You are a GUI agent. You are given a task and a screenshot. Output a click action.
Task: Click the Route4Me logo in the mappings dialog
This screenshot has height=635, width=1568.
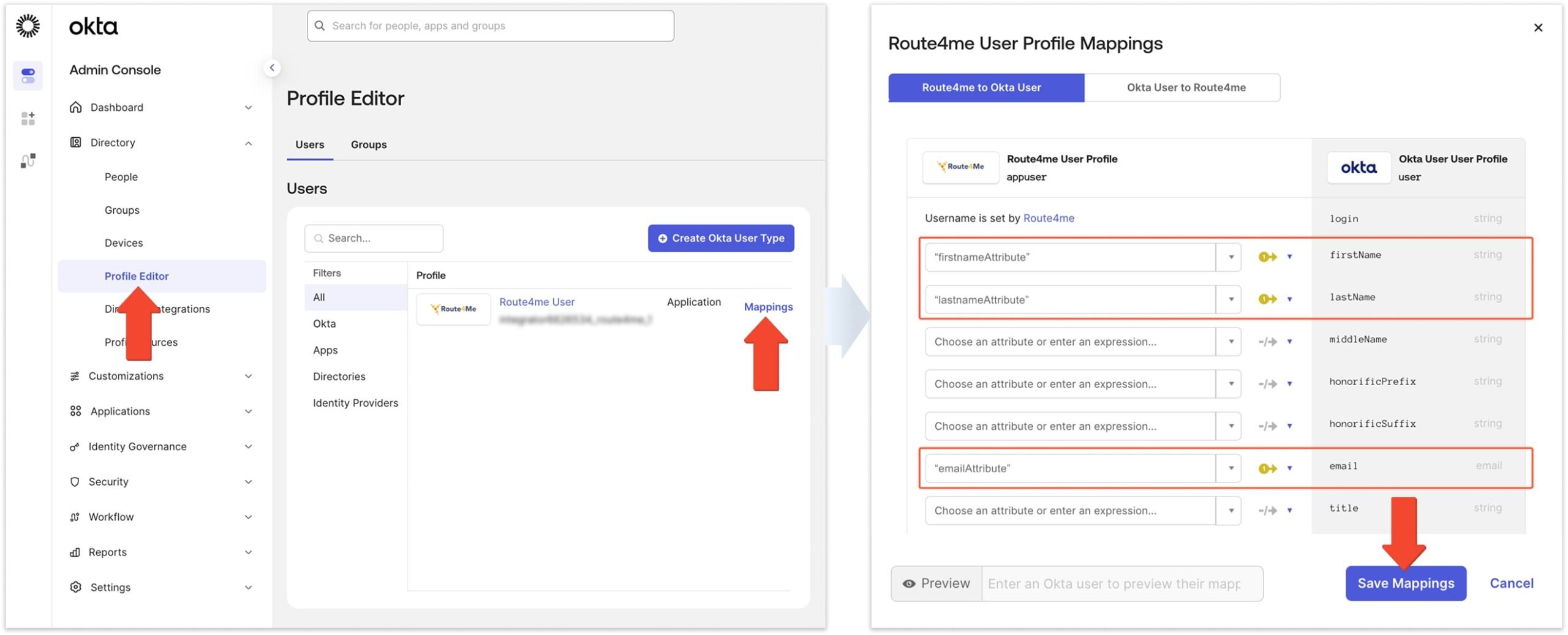pos(960,167)
